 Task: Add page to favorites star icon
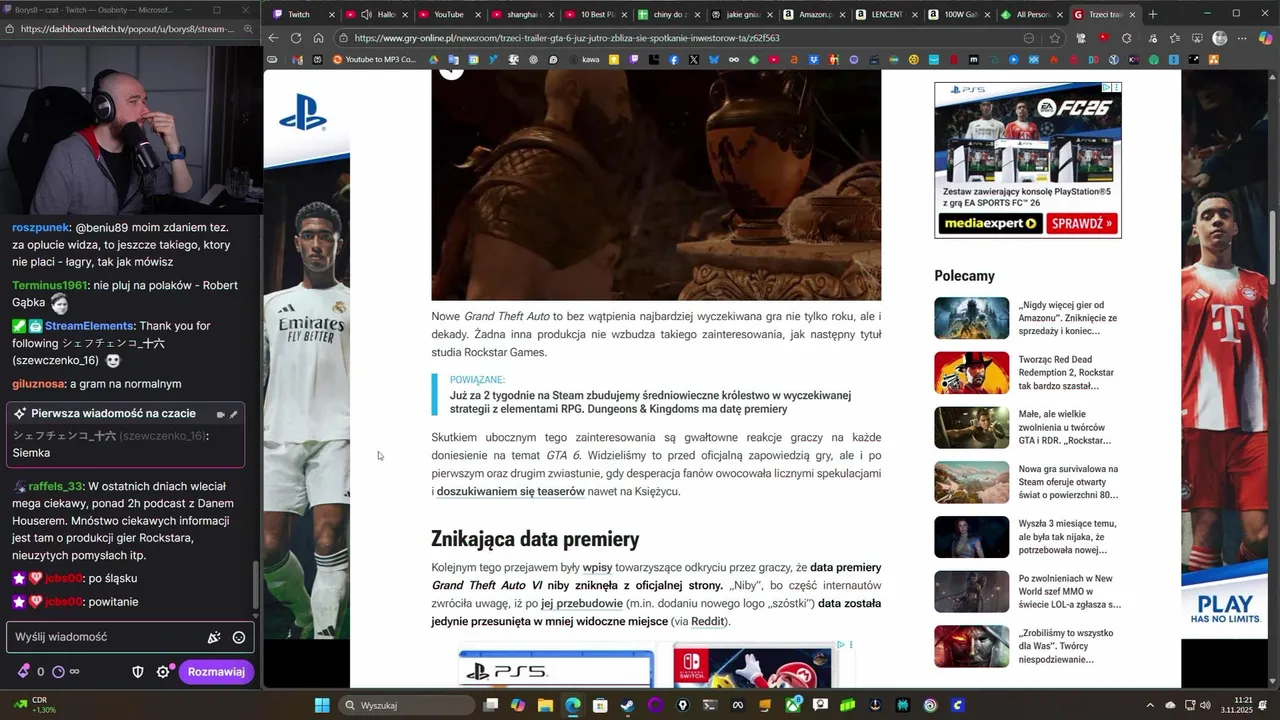[x=1055, y=38]
